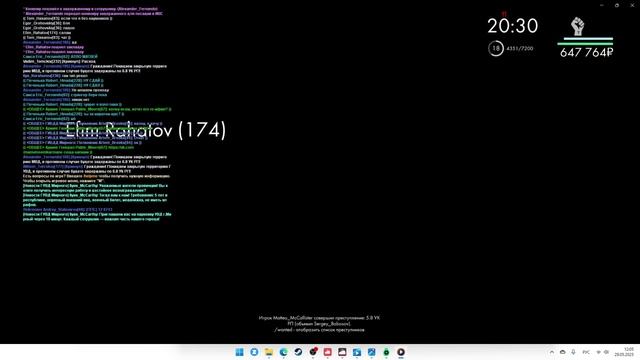Launch Microsoft Edge from the taskbar
The height and width of the screenshot is (360, 640).
coord(284,352)
